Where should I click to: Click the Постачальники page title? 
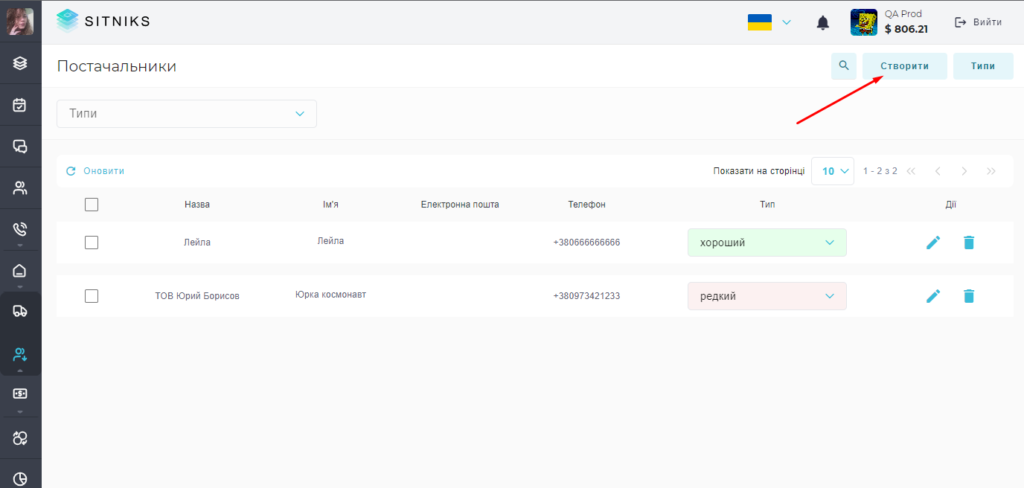(116, 66)
